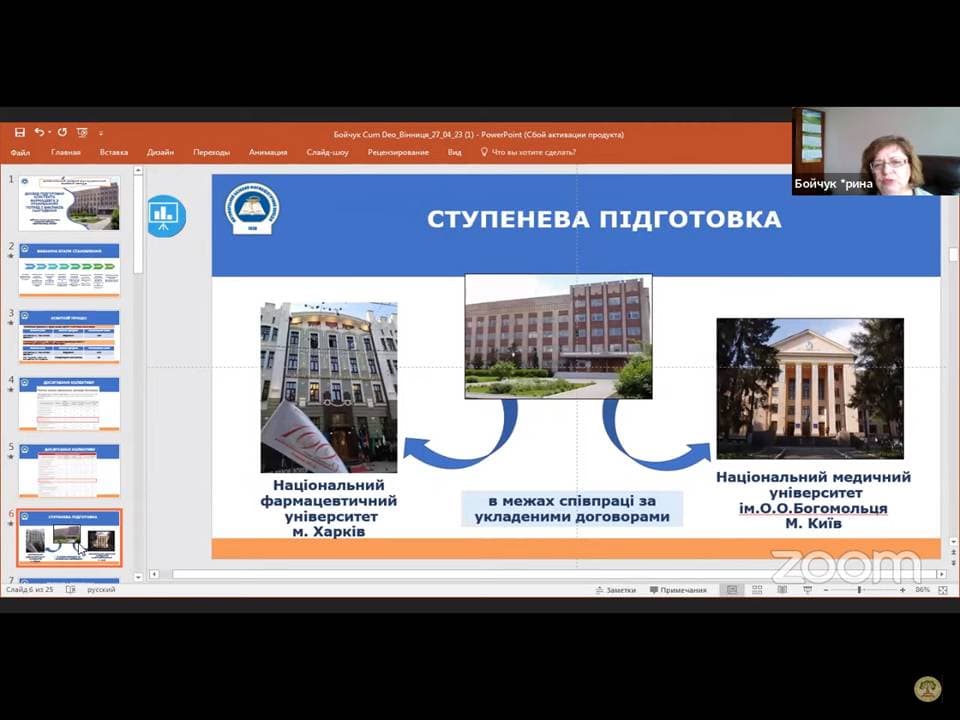Switch to Reading view icon
Screen dimensions: 960x720
[782, 590]
